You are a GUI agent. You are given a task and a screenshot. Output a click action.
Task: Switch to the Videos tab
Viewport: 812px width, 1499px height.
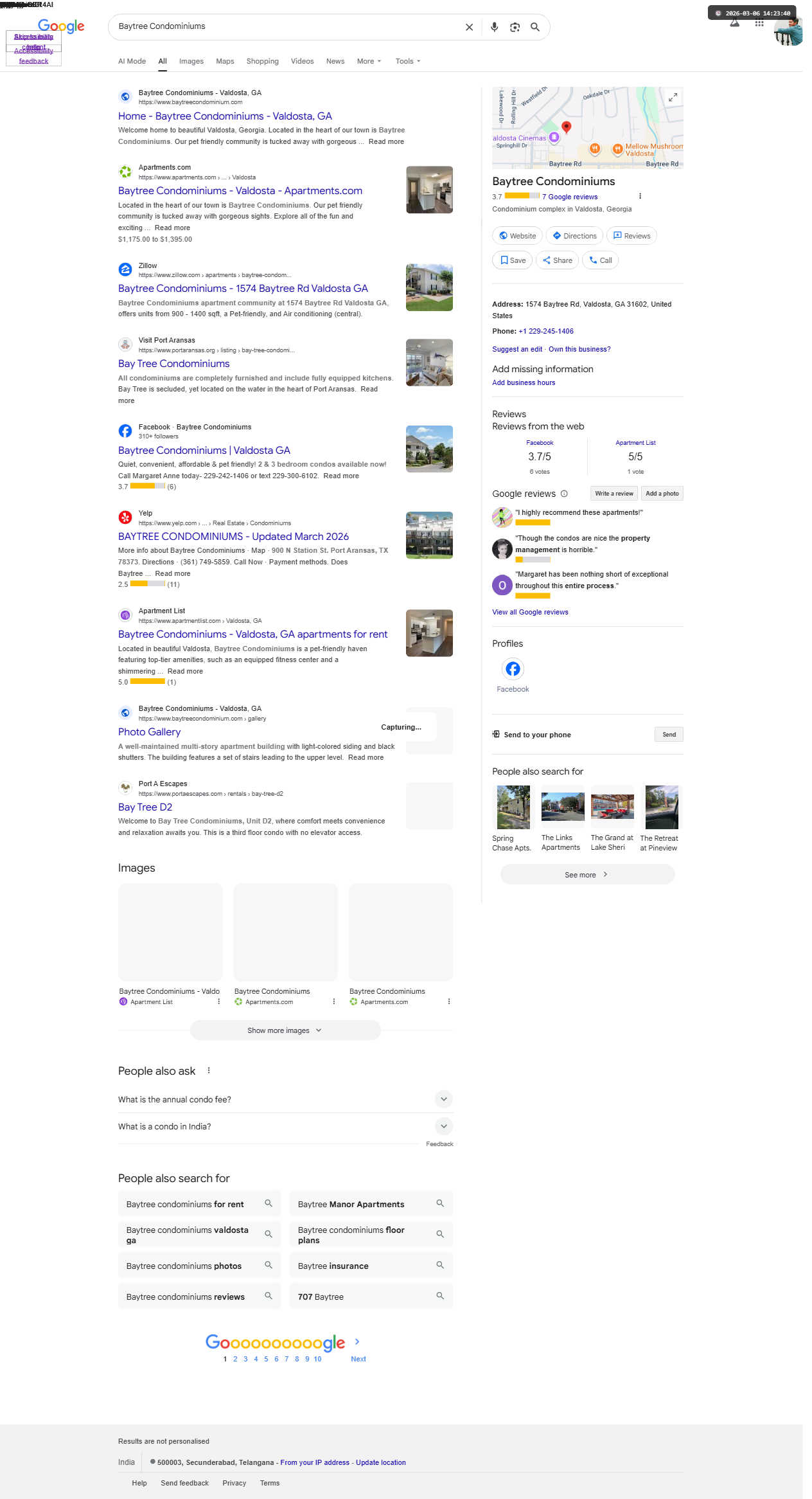(302, 61)
